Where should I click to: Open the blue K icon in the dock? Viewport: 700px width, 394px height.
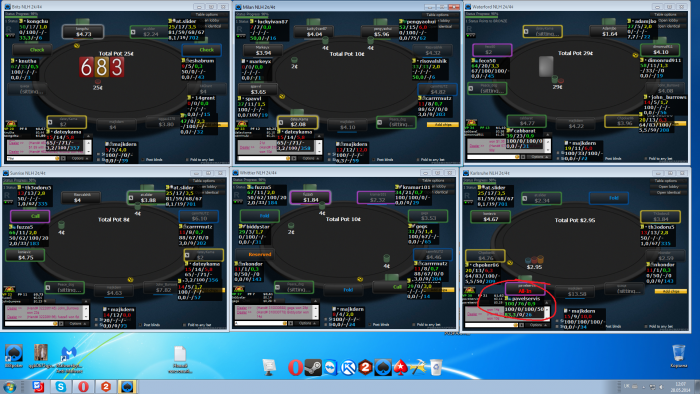tap(348, 368)
